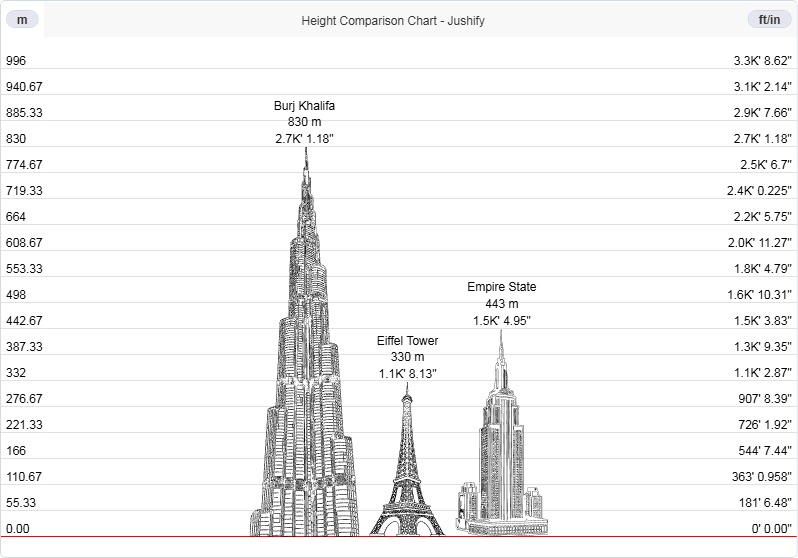This screenshot has height=558, width=798.
Task: Click the 1.5K' 4.95" Empire State label
Action: pos(502,321)
